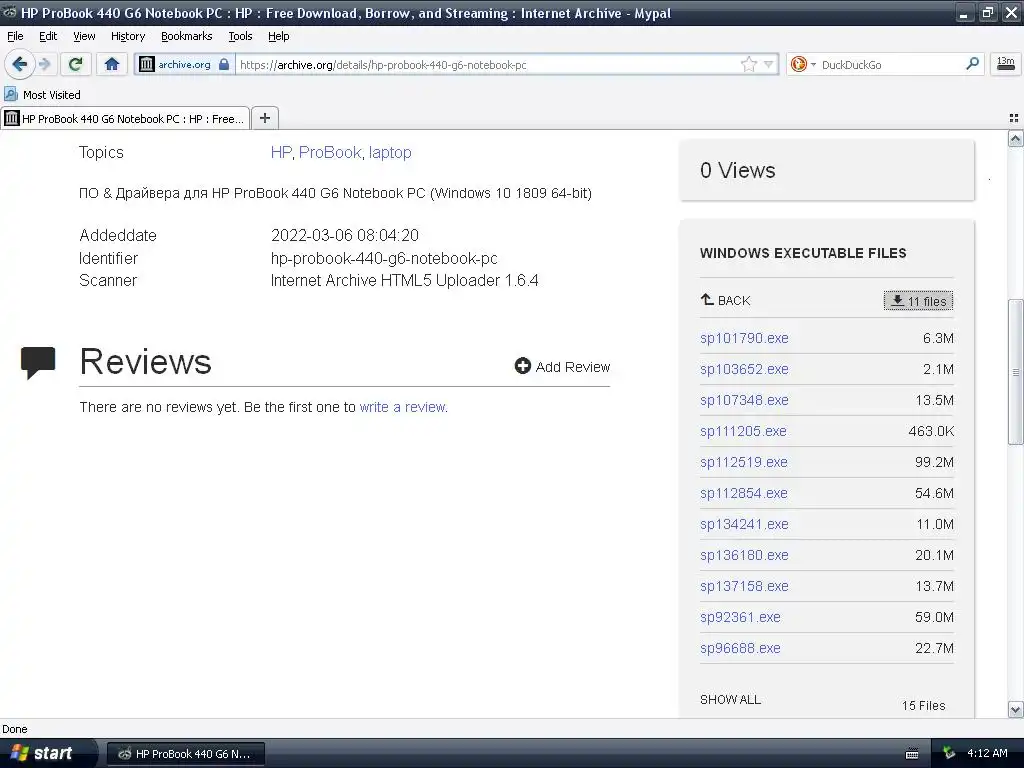
Task: Open a new tab with the plus button
Action: tap(264, 118)
